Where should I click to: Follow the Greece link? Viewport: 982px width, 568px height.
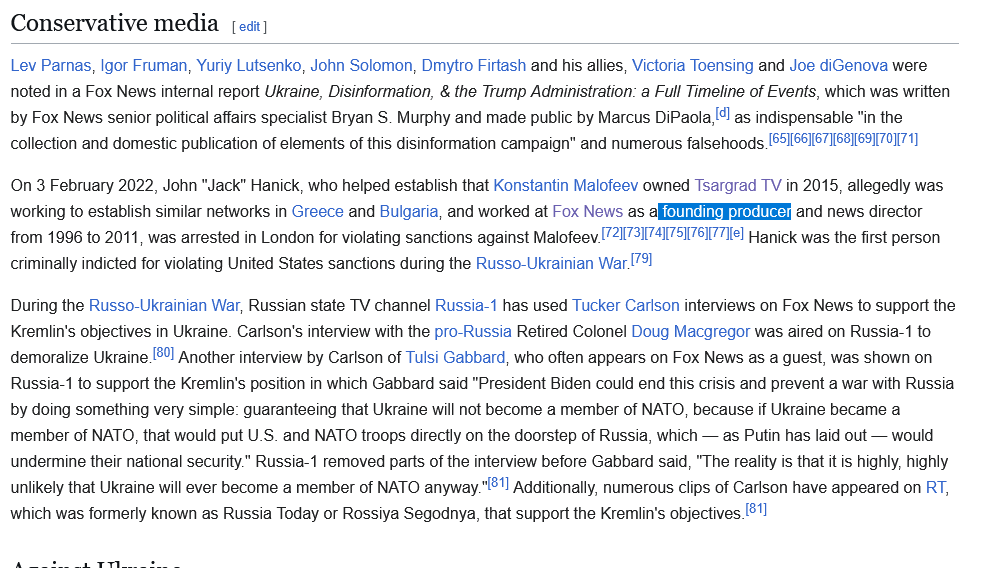click(318, 212)
